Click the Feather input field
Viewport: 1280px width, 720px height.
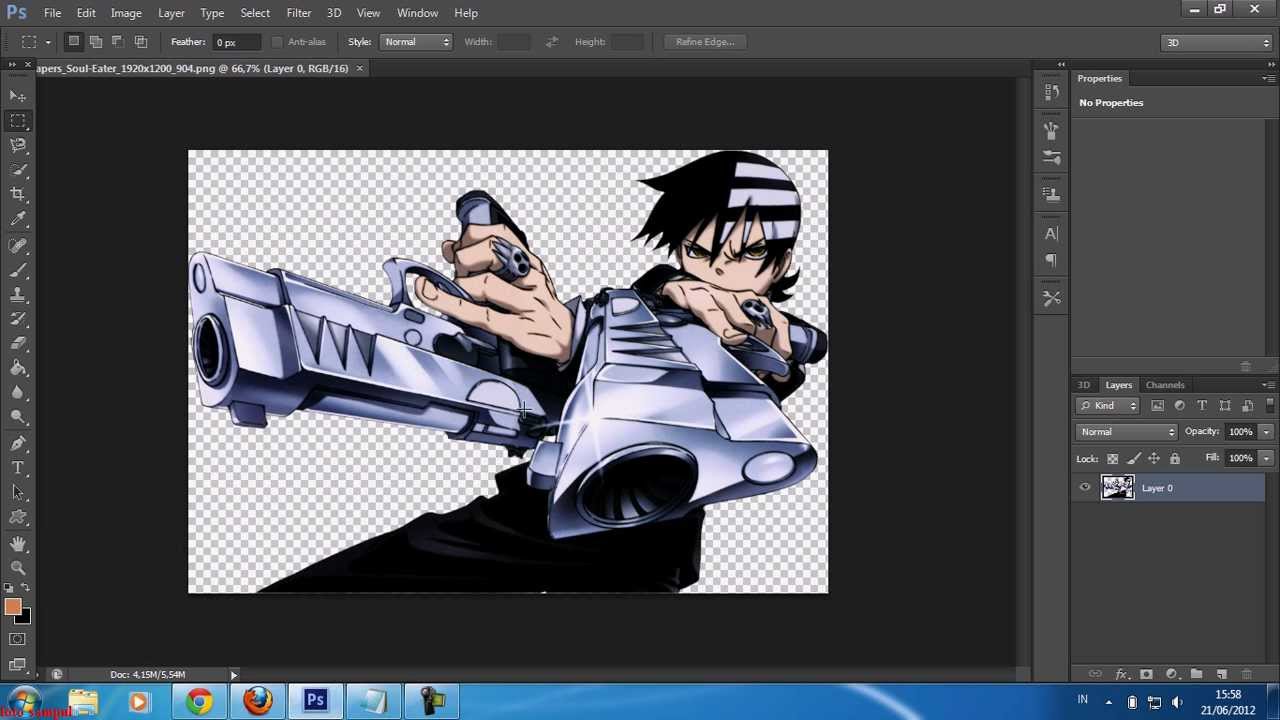click(238, 42)
